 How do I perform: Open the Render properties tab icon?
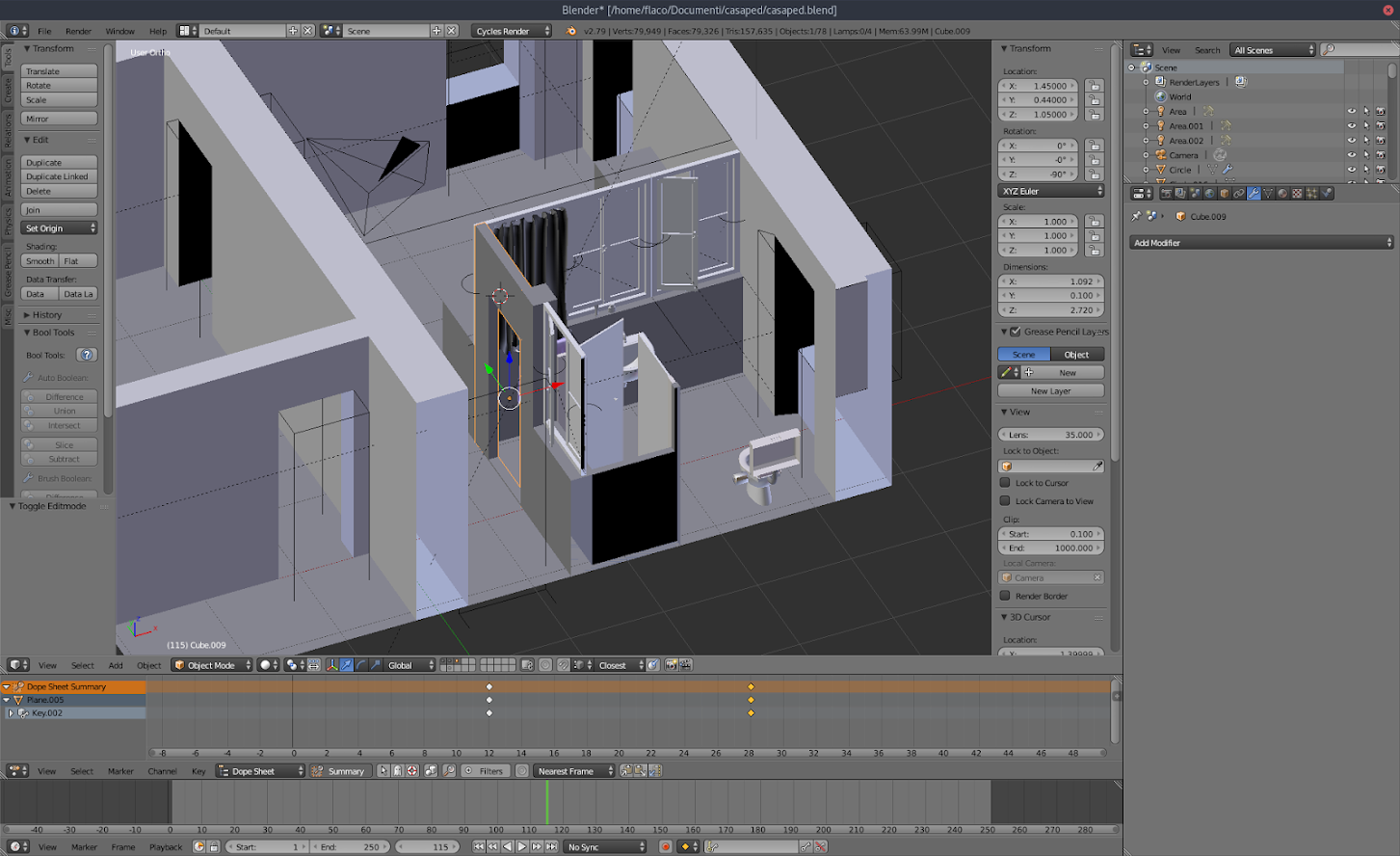[x=1166, y=193]
